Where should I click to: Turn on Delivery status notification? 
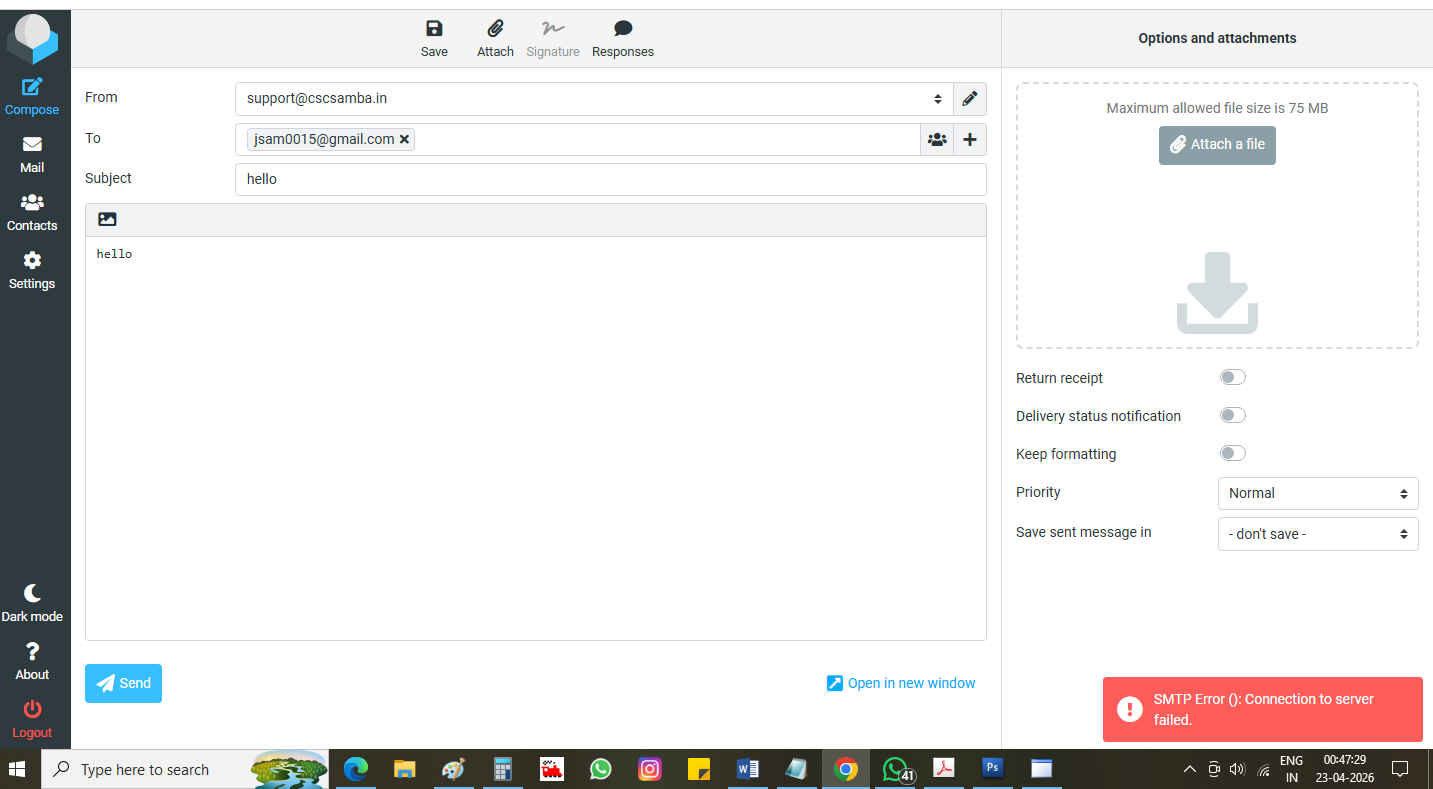[x=1232, y=415]
